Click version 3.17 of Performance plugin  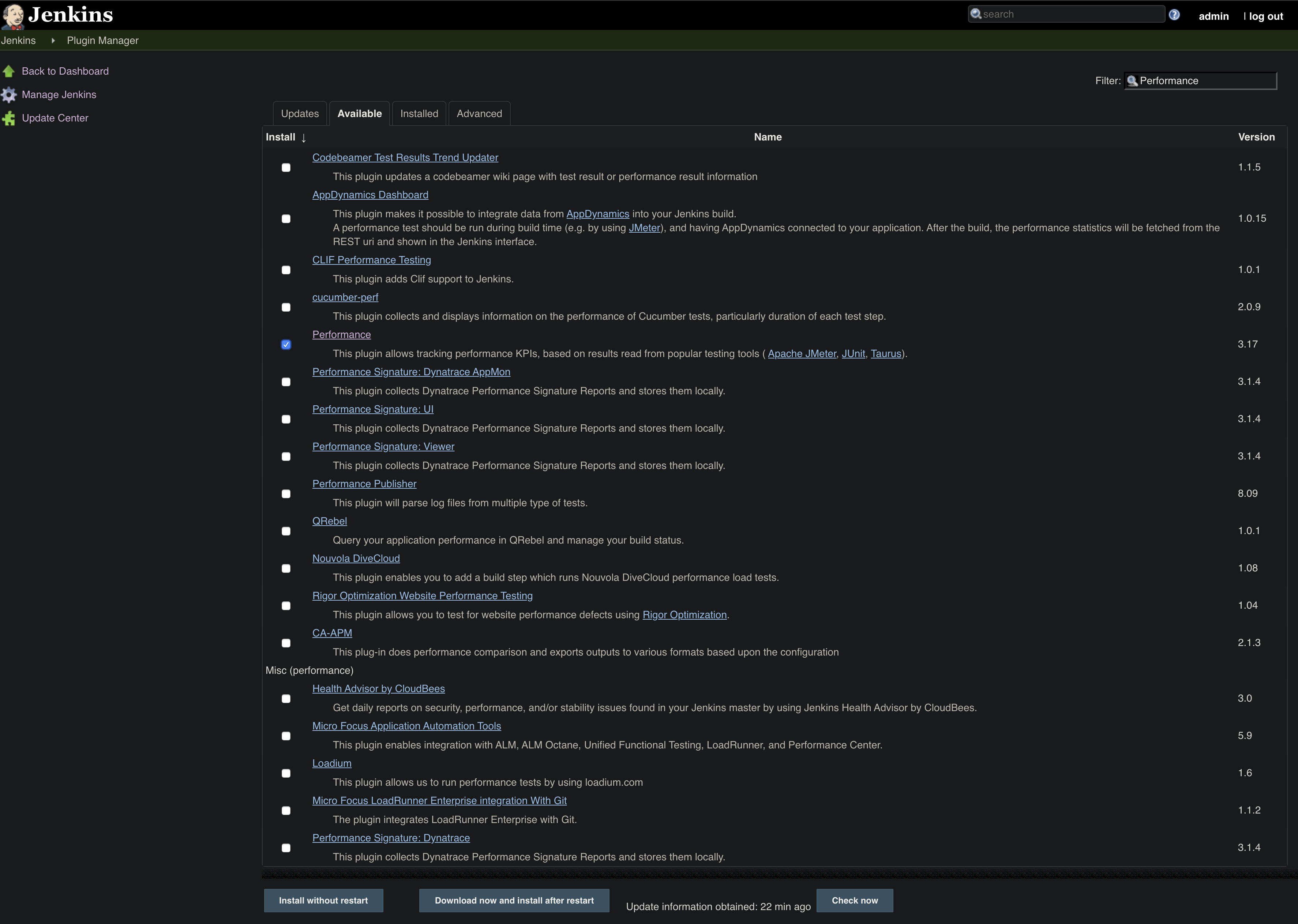point(1248,344)
